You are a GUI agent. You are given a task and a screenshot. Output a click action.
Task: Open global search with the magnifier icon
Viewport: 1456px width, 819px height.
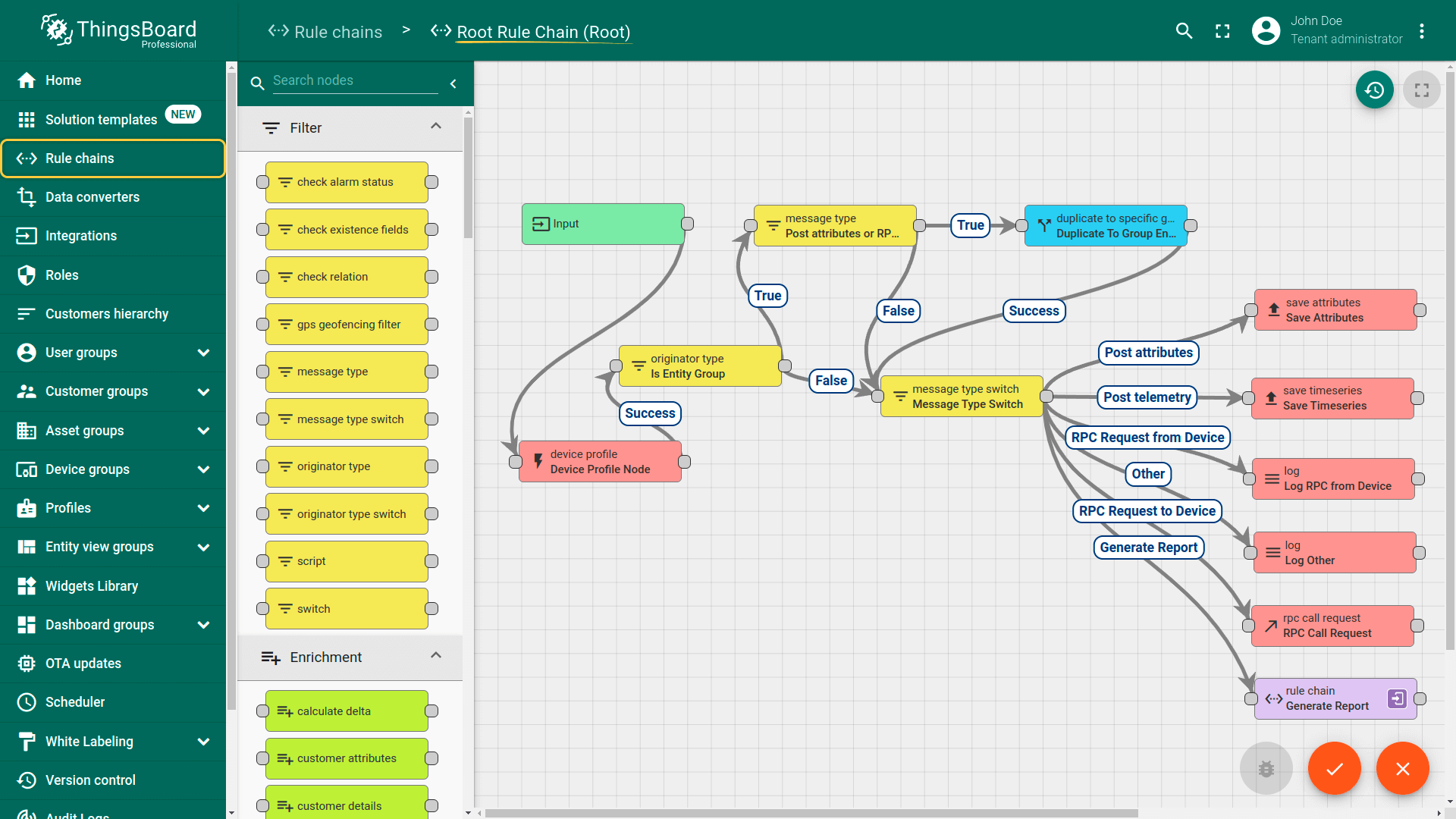point(1184,31)
